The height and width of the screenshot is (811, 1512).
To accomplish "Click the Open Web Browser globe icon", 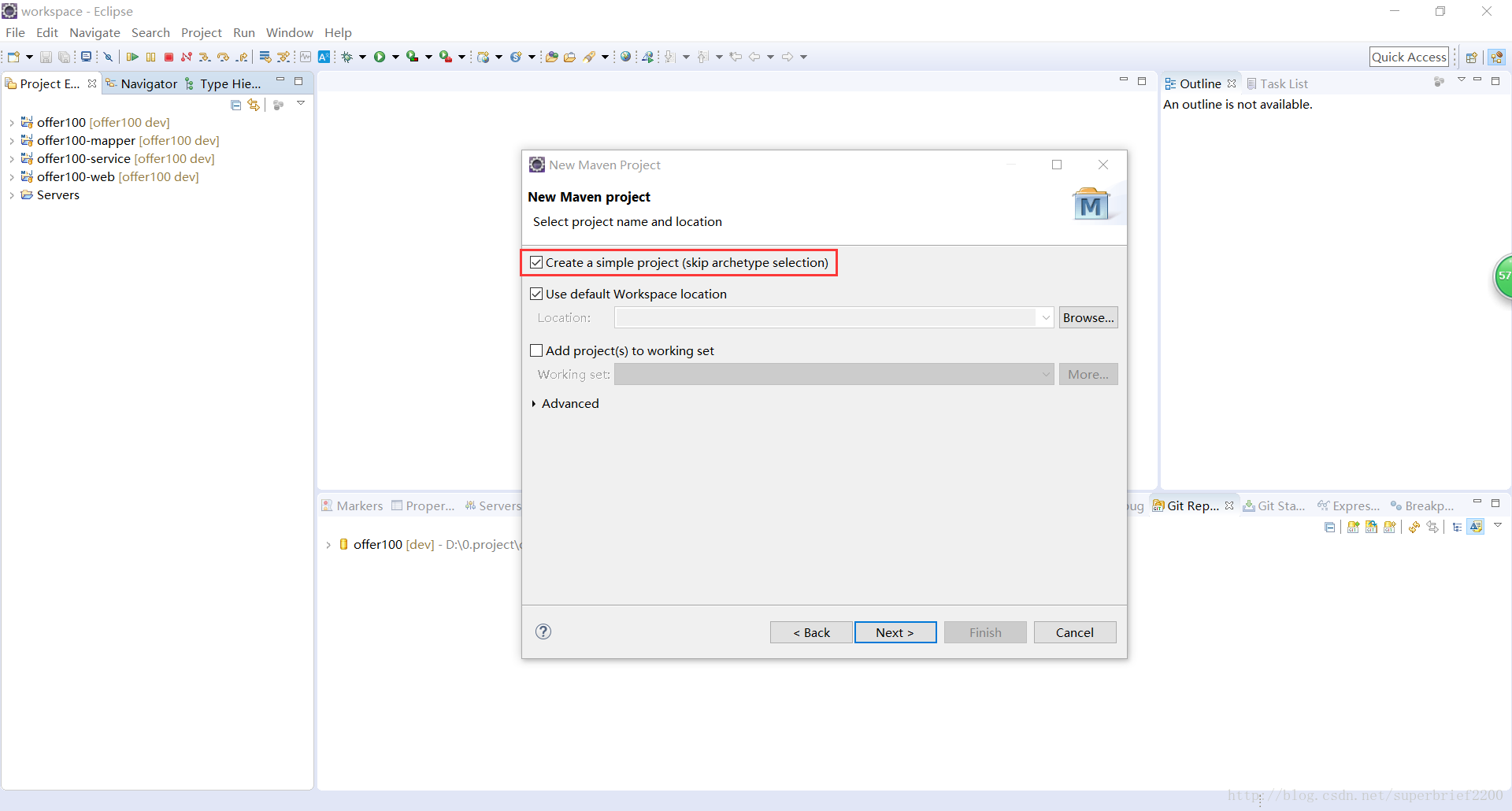I will [625, 57].
